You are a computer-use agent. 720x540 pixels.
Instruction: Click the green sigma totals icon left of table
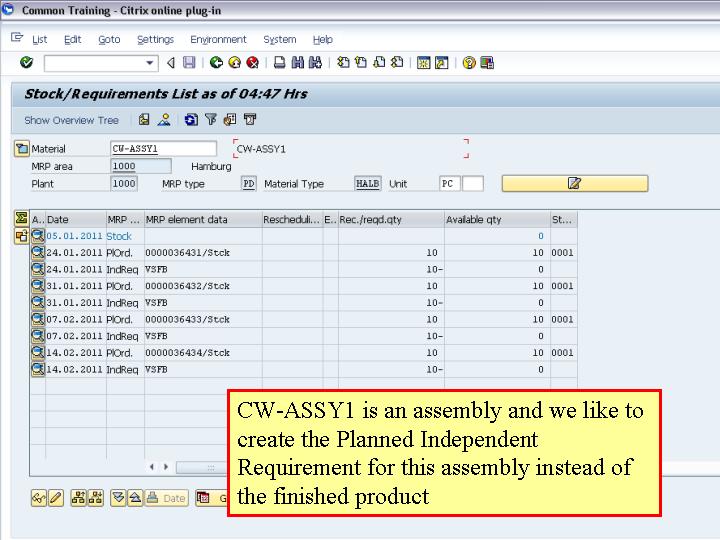click(x=21, y=218)
